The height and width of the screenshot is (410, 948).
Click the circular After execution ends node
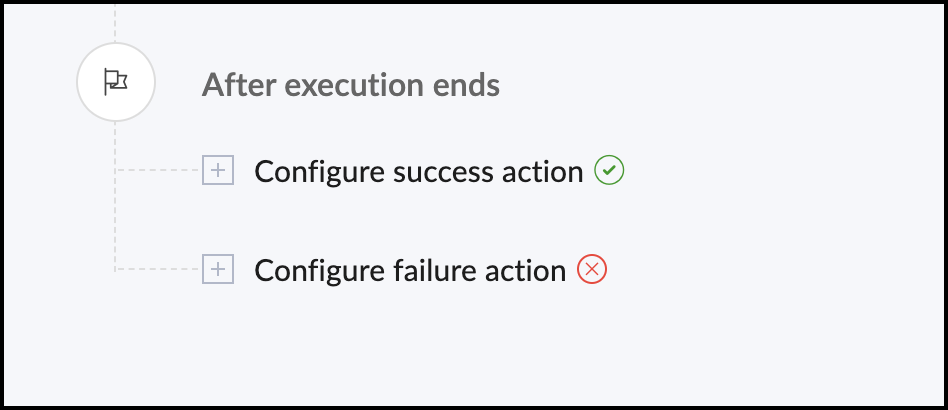click(x=115, y=82)
